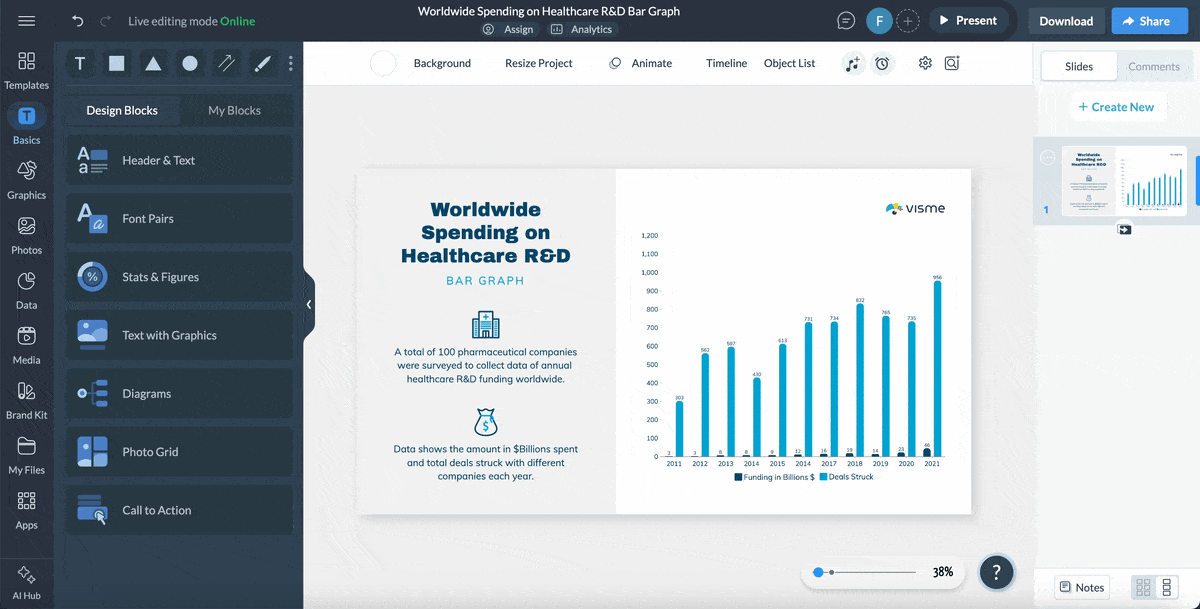The width and height of the screenshot is (1200, 609).
Task: Click the add music icon
Action: [x=853, y=63]
